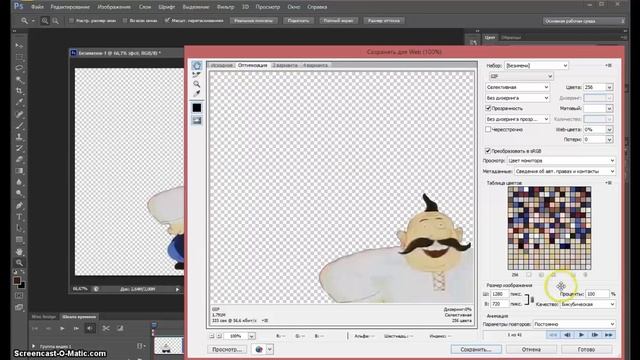Open the Селективная color reduction dropdown

(x=517, y=87)
